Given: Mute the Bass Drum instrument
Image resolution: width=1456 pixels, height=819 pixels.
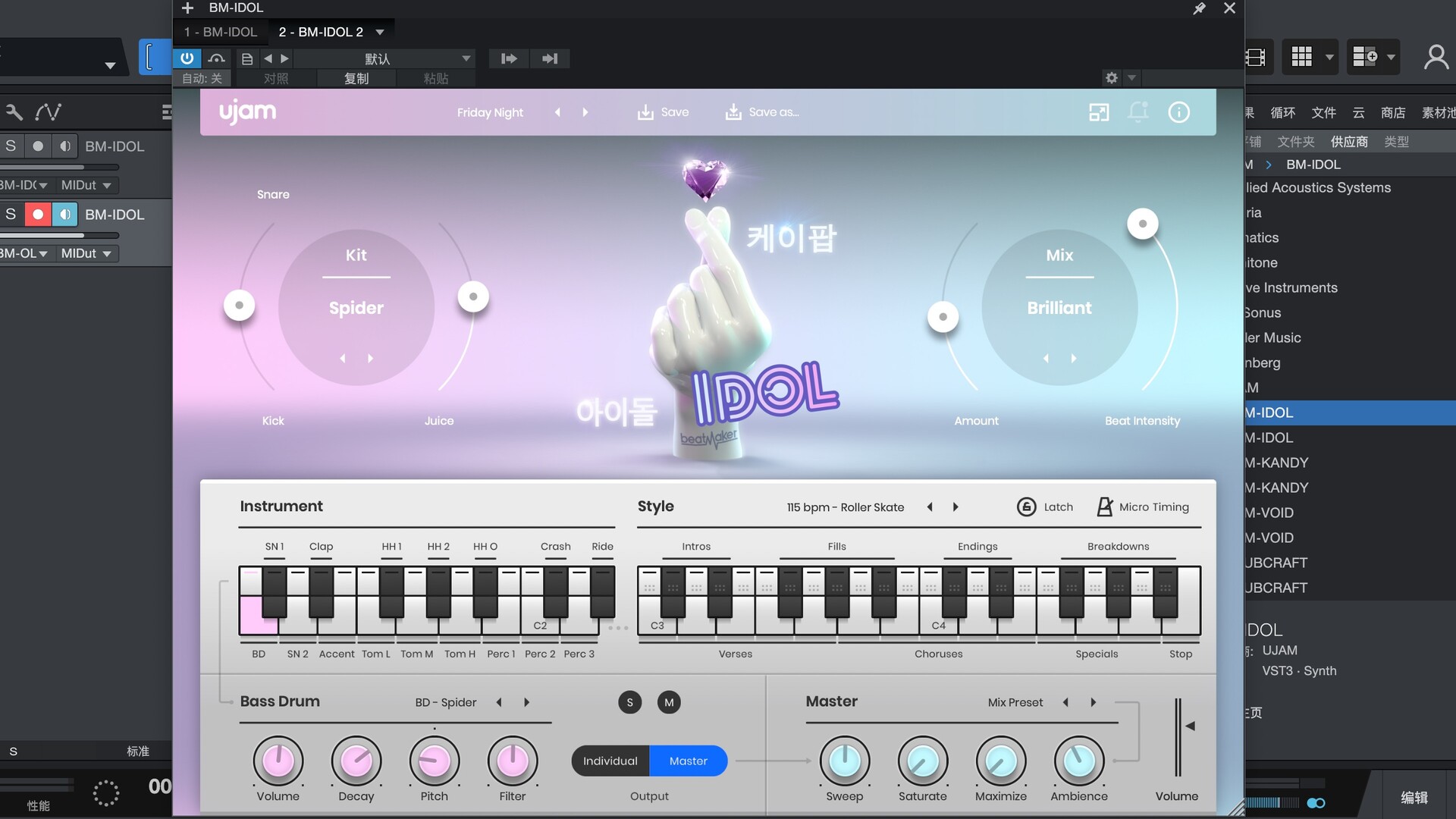Looking at the screenshot, I should tap(669, 702).
